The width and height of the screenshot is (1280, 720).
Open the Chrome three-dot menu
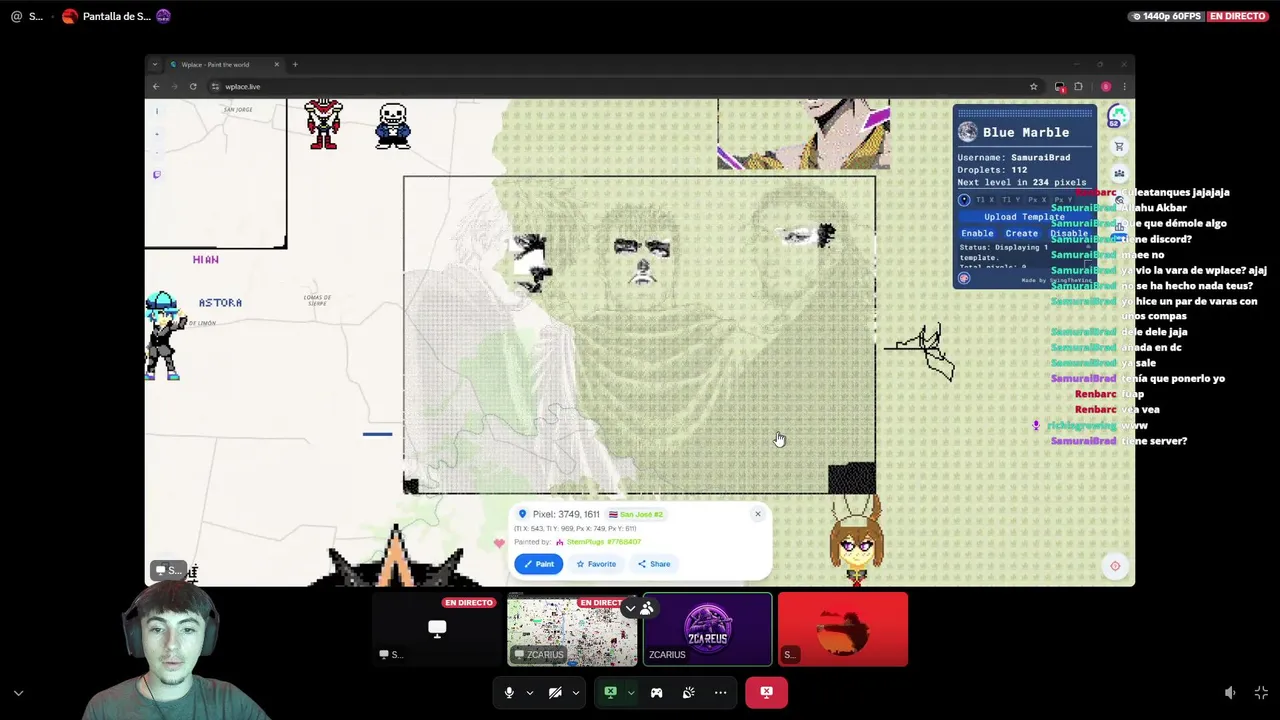click(x=1124, y=86)
